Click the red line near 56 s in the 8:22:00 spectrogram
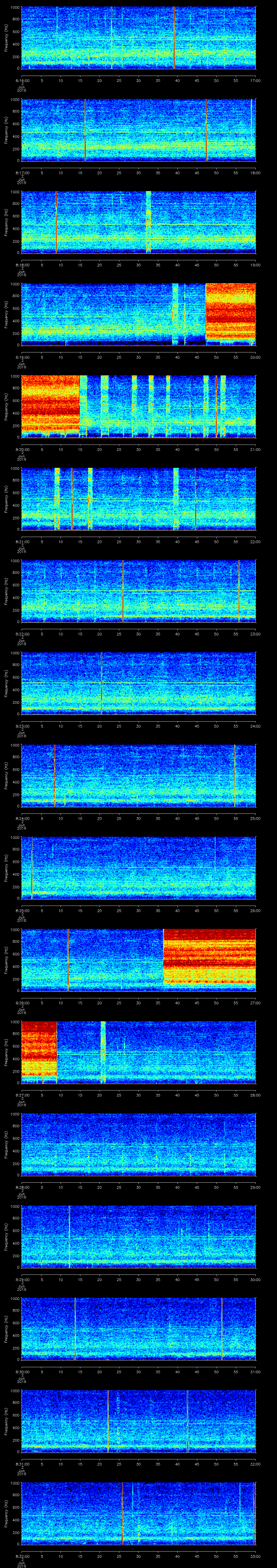The height and width of the screenshot is (1568, 277). point(239,590)
